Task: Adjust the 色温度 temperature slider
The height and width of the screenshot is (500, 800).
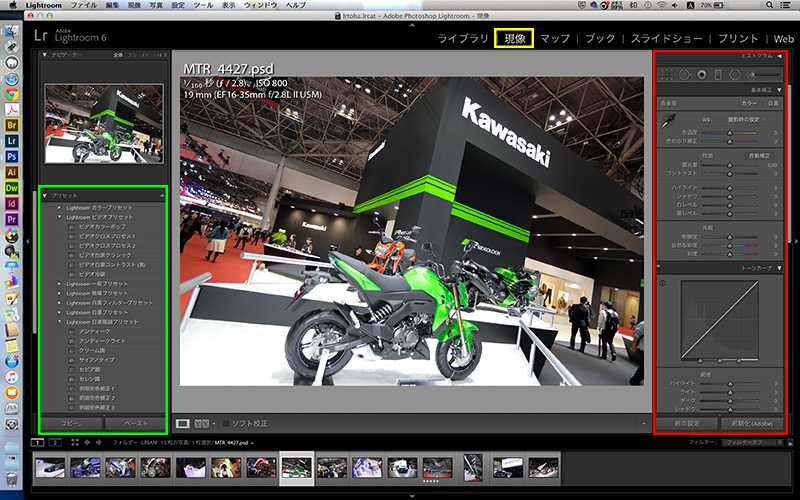Action: coord(730,133)
